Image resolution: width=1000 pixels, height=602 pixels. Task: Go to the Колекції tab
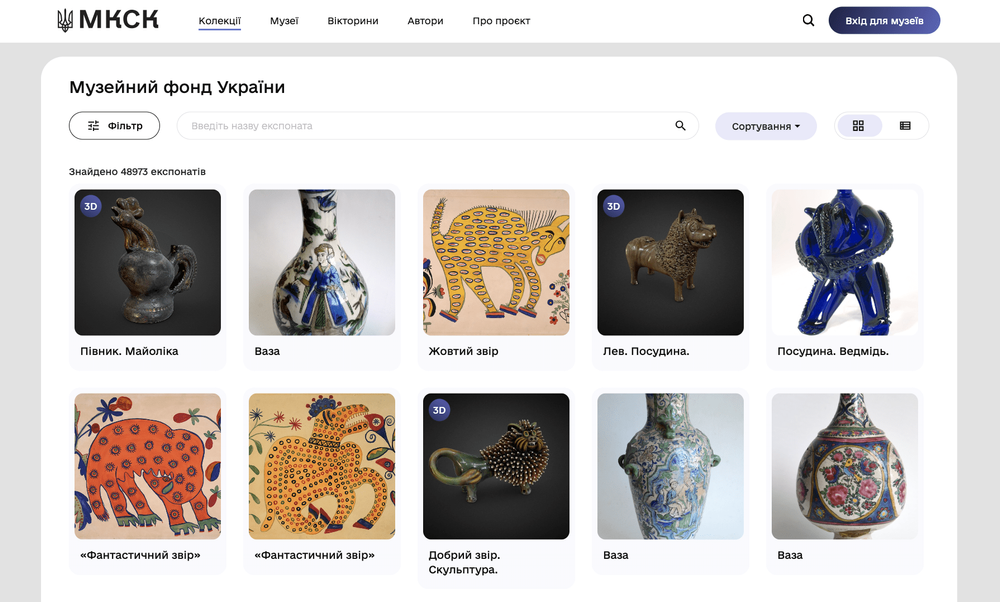click(219, 20)
